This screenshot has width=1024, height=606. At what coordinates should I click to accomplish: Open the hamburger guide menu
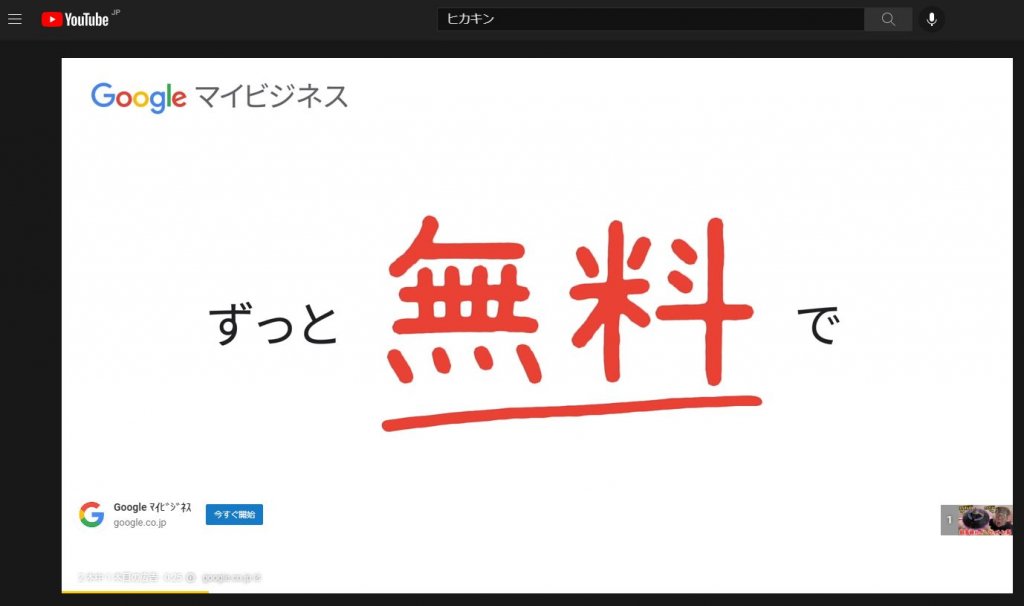[x=15, y=19]
